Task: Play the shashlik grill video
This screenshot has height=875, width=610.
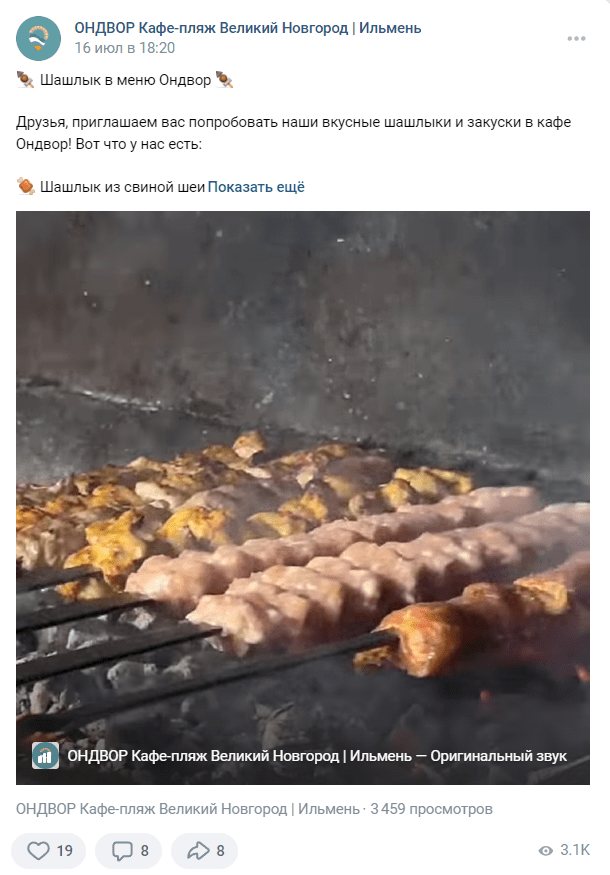Action: pyautogui.click(x=302, y=497)
